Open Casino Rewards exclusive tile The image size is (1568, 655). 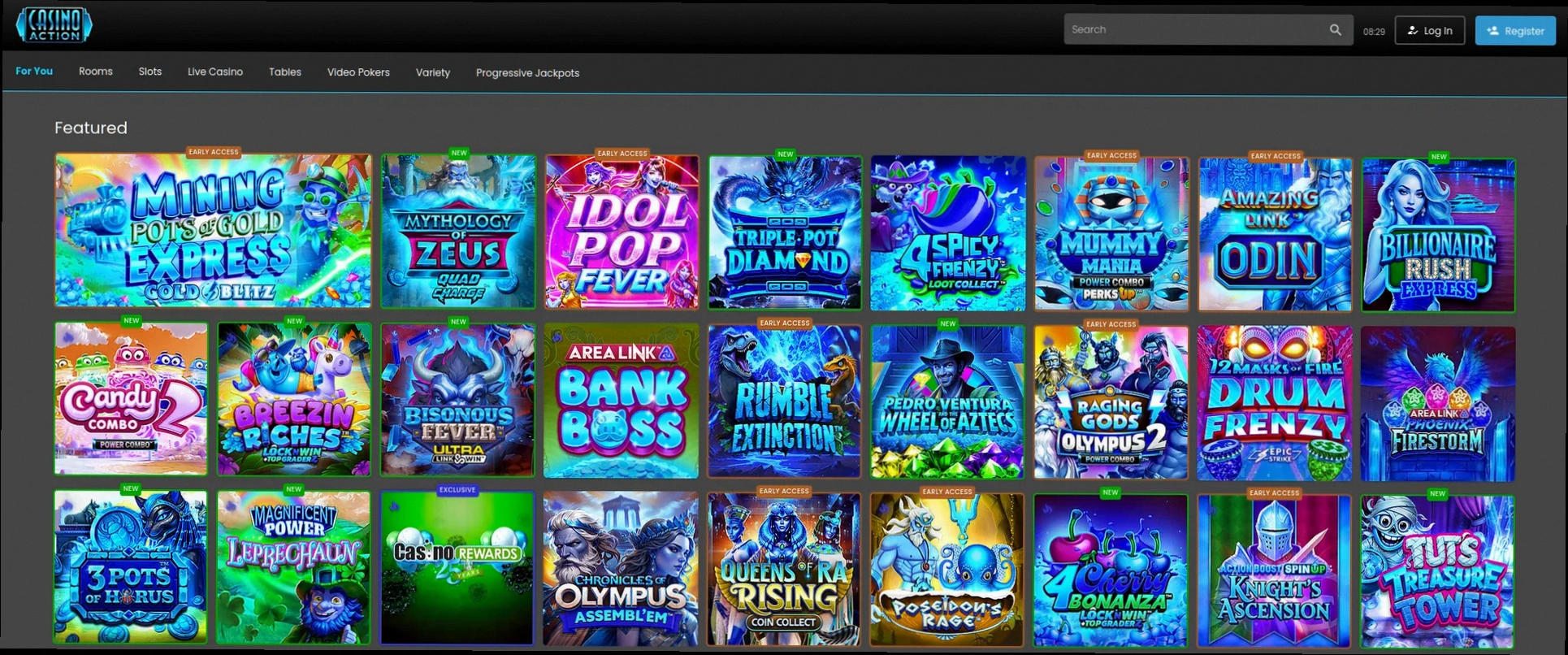click(457, 568)
